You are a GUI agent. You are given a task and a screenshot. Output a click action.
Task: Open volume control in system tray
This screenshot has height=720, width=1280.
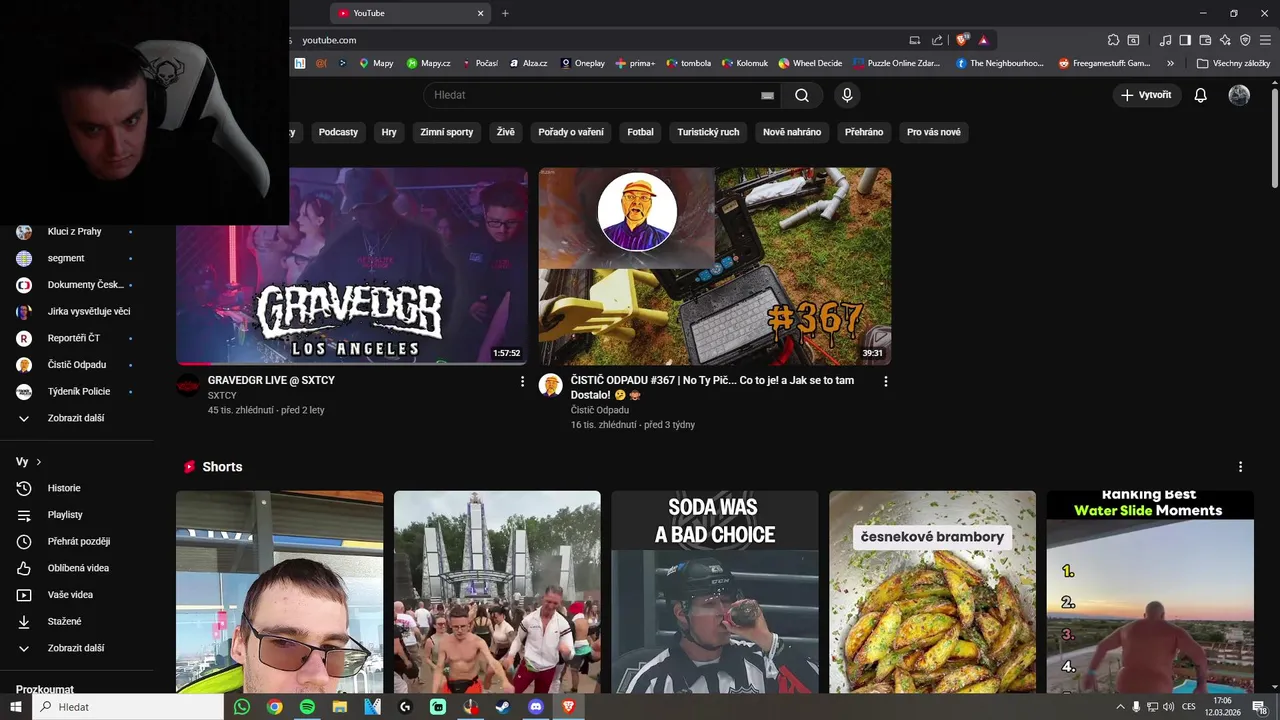pyautogui.click(x=1168, y=707)
